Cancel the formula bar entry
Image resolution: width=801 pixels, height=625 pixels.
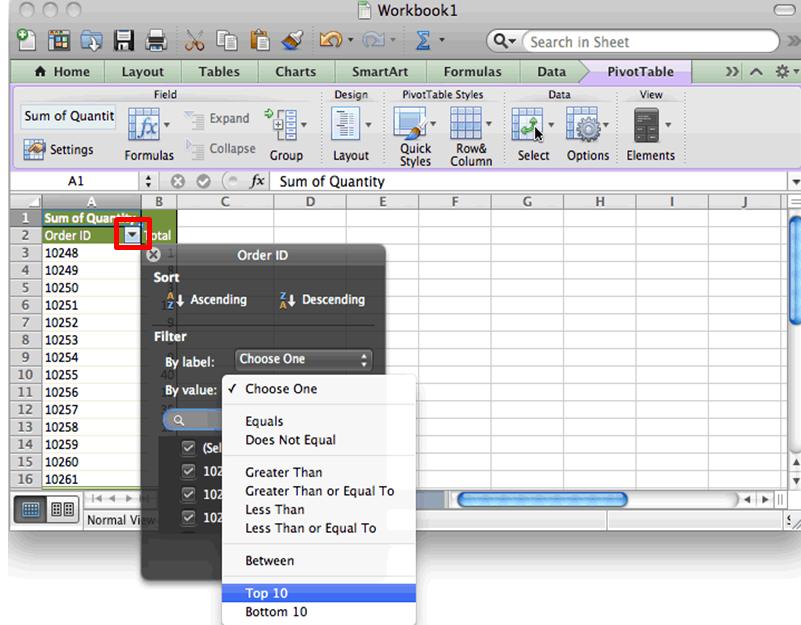(178, 181)
